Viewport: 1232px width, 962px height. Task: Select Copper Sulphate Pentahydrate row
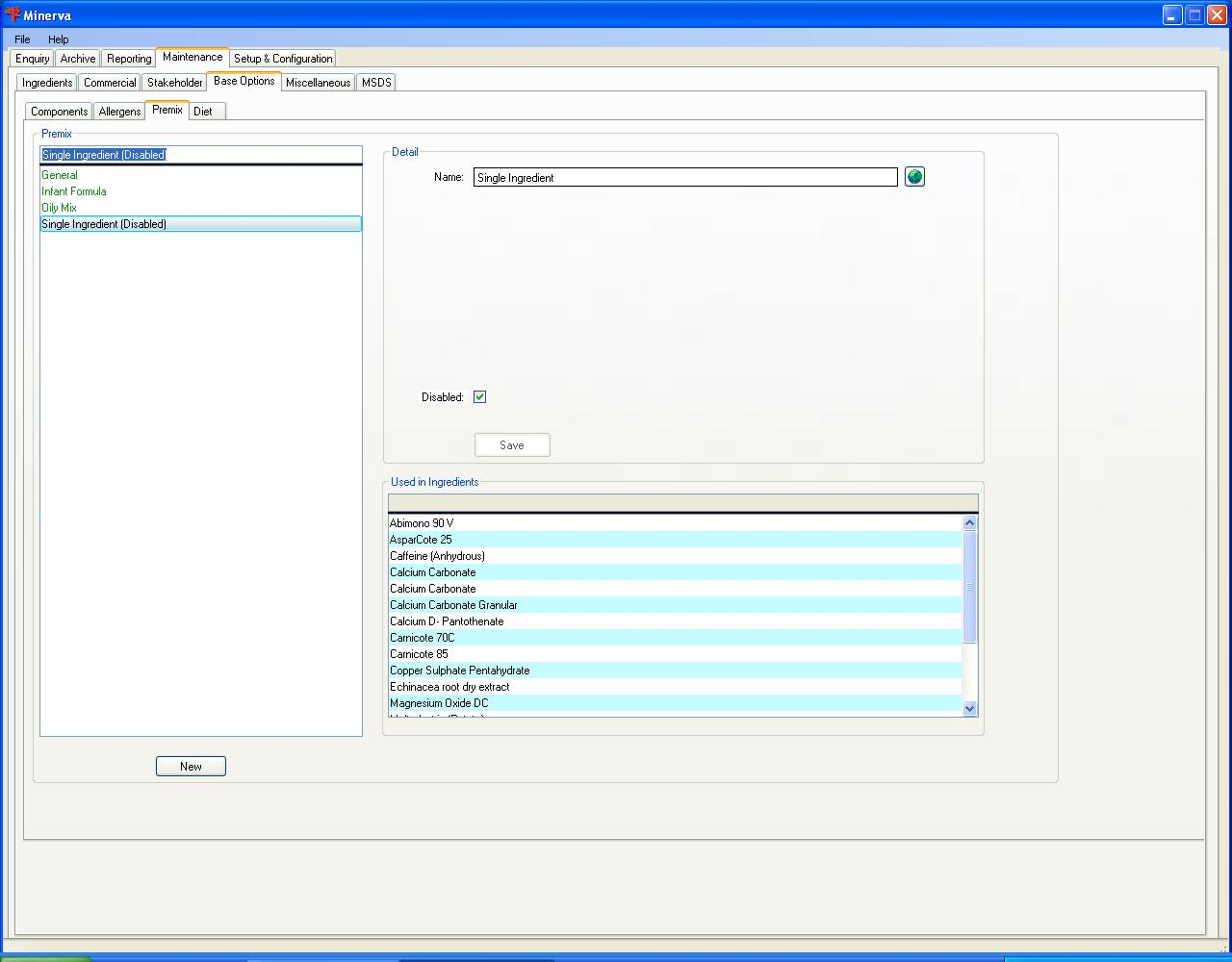pos(675,671)
